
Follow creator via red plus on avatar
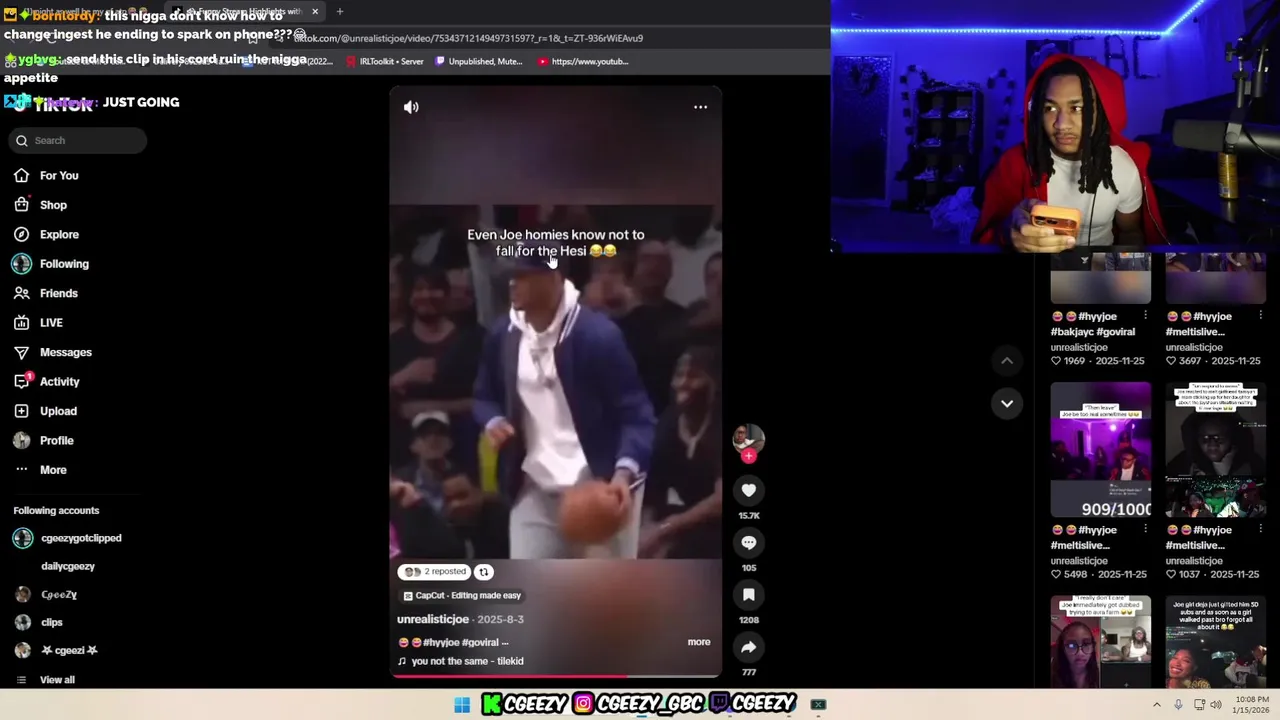point(749,456)
